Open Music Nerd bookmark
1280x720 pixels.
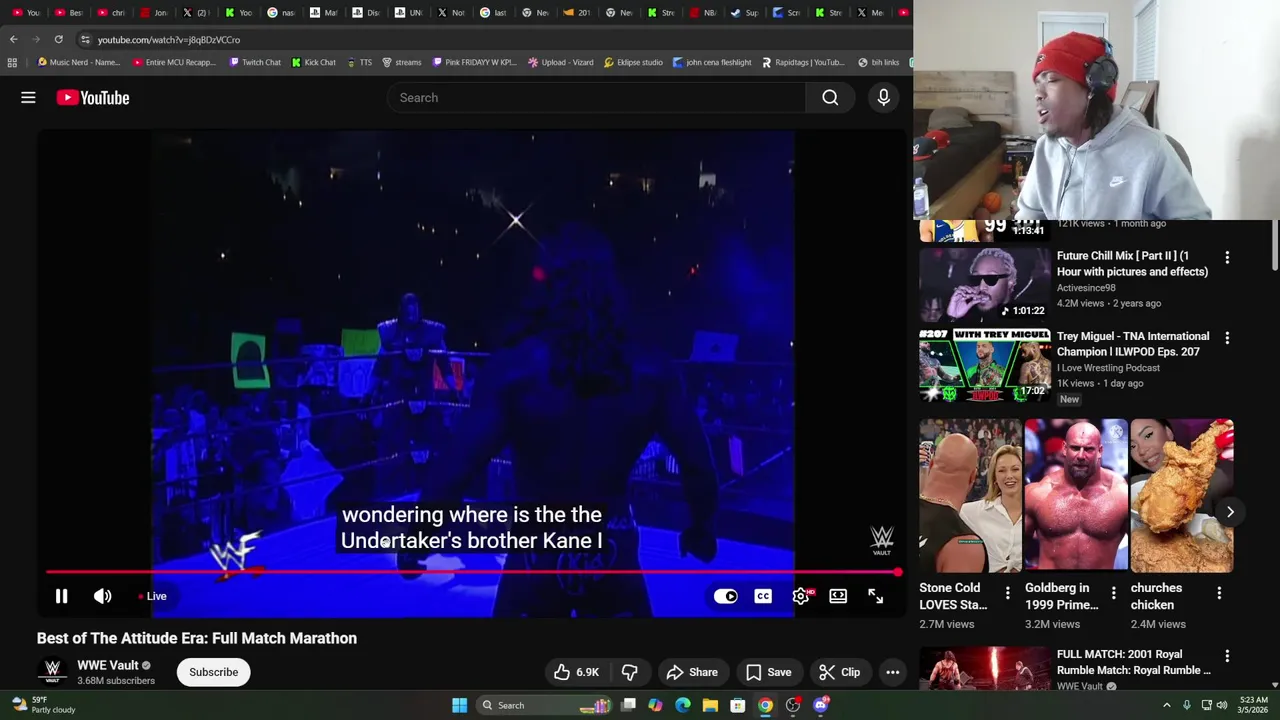coord(79,62)
